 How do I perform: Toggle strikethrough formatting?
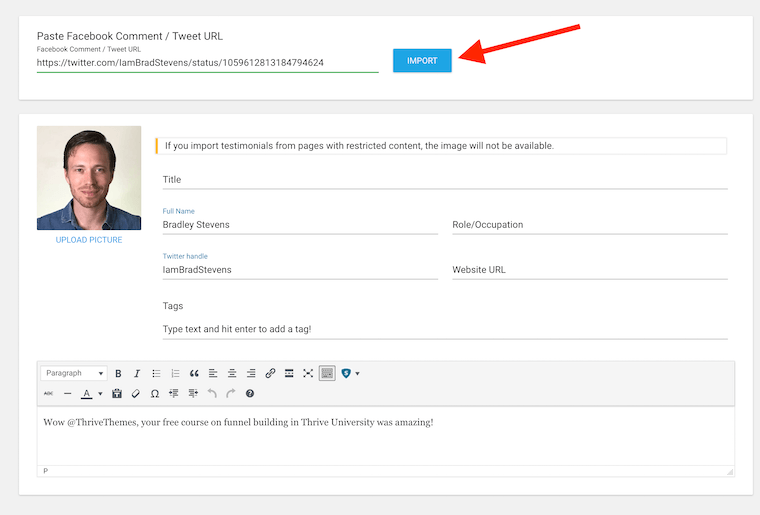48,393
